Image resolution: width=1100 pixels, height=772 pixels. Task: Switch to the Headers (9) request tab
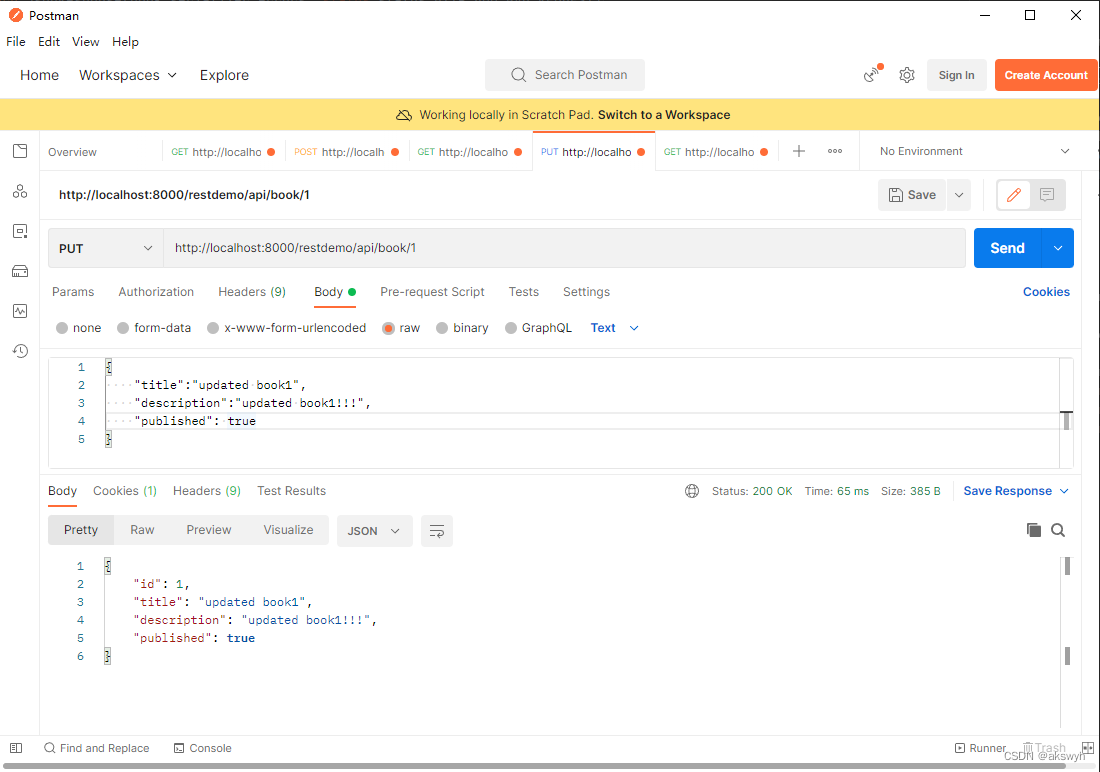point(252,292)
